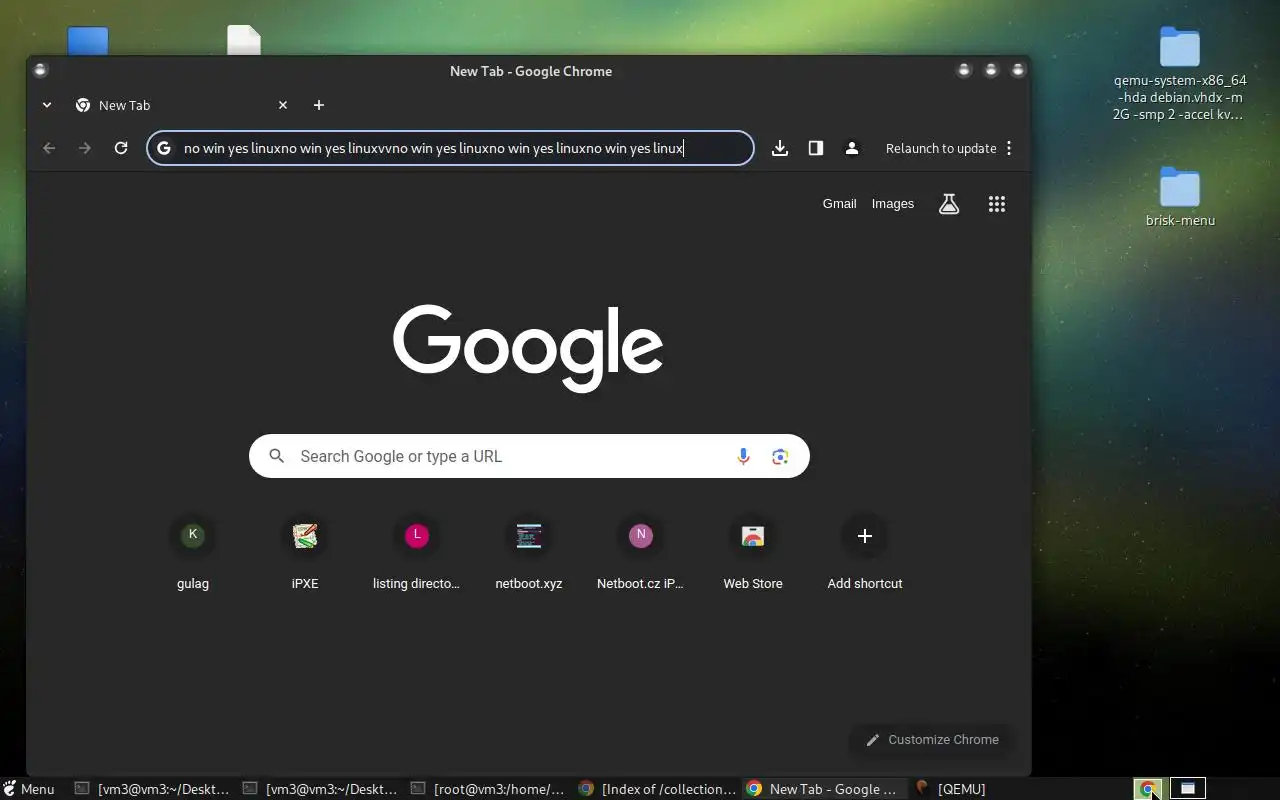Go back with the back arrow

[x=49, y=148]
